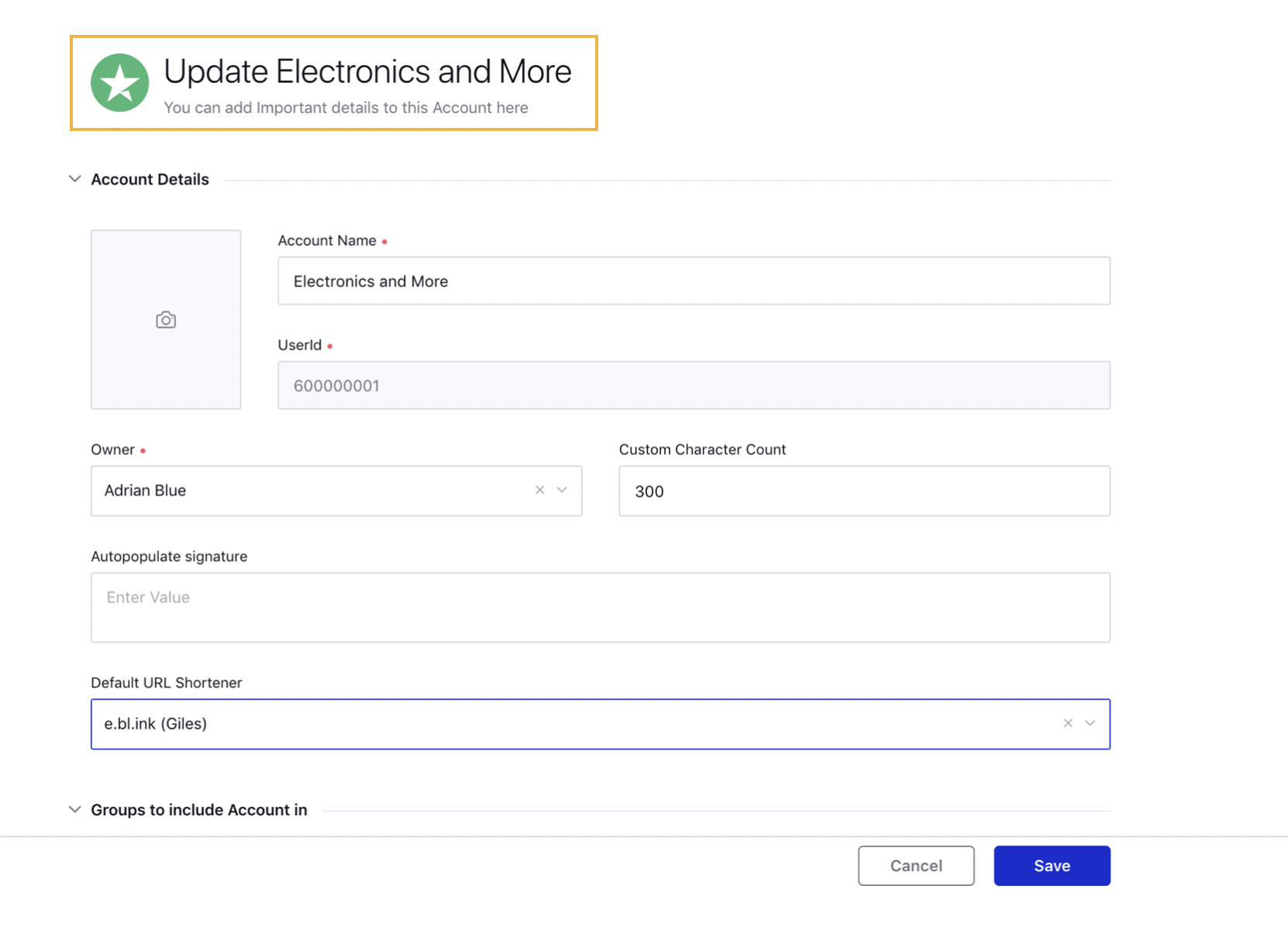Edit the Account Name field
Image resolution: width=1288 pixels, height=930 pixels.
(694, 281)
